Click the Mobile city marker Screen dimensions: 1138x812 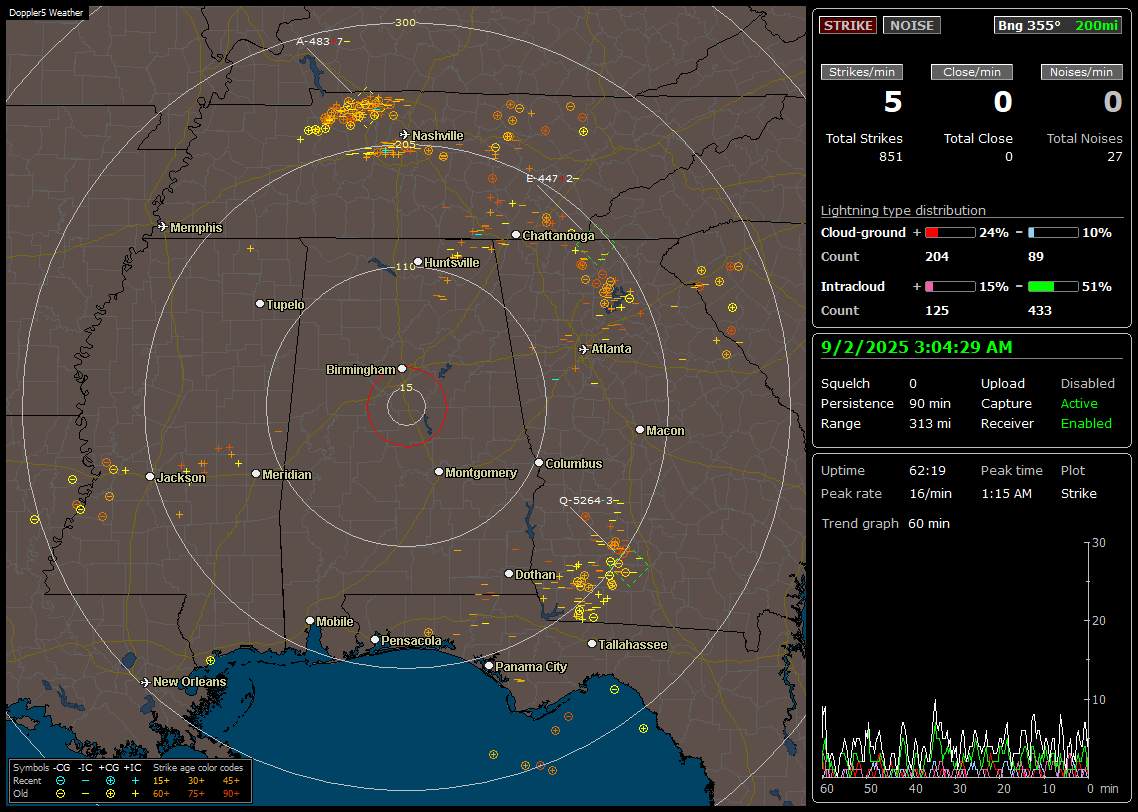[310, 620]
